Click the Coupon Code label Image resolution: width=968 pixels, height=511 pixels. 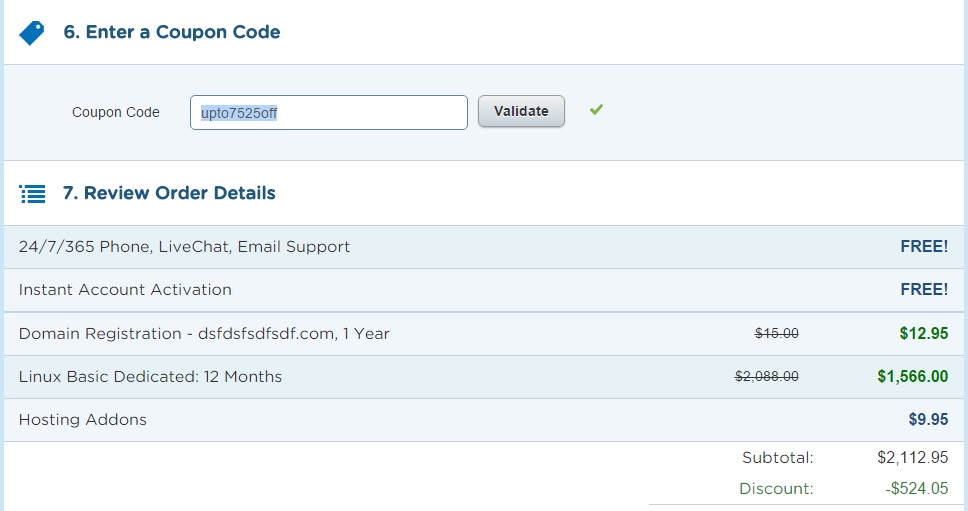(x=116, y=113)
